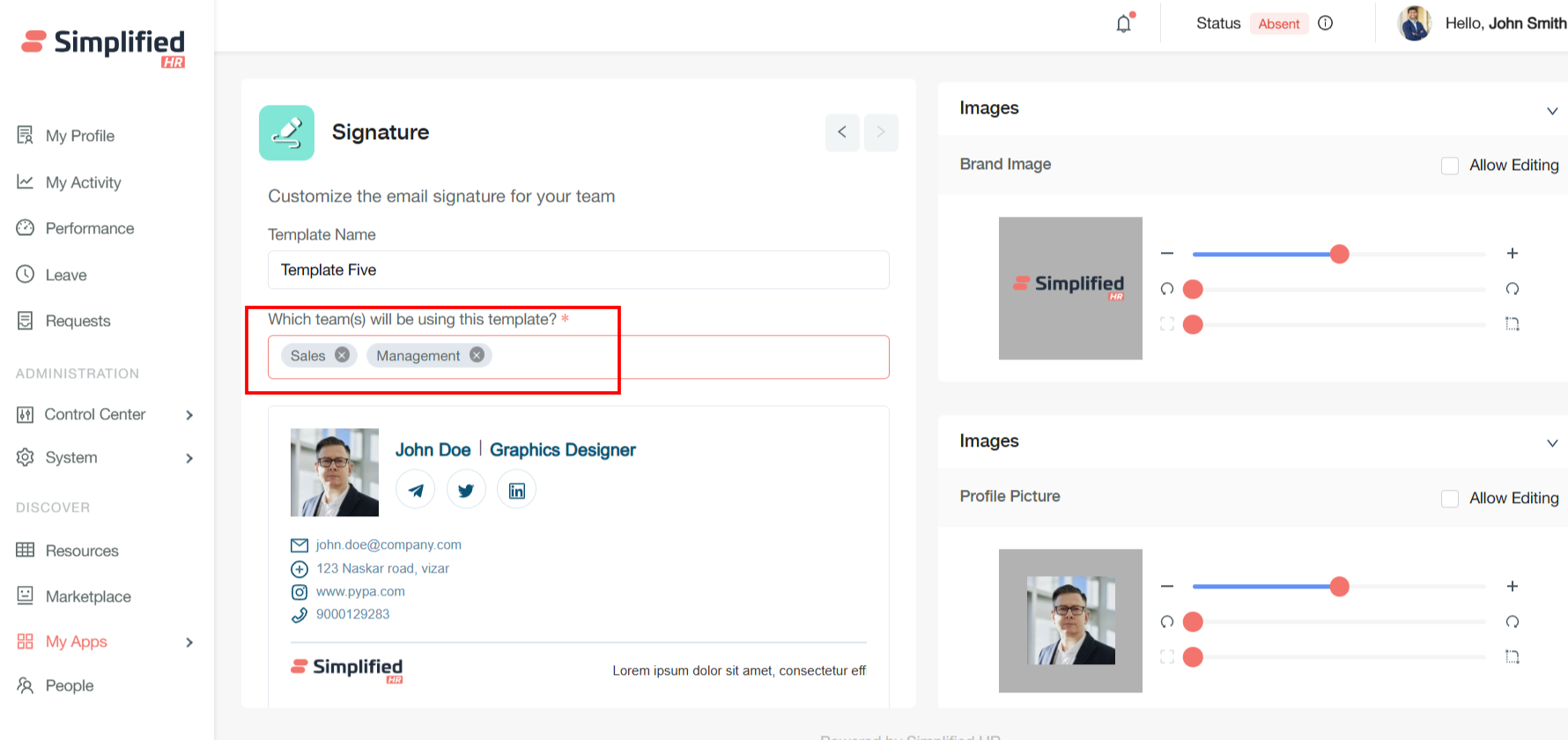Image resolution: width=1568 pixels, height=740 pixels.
Task: Click the Absent status badge
Action: [1278, 24]
